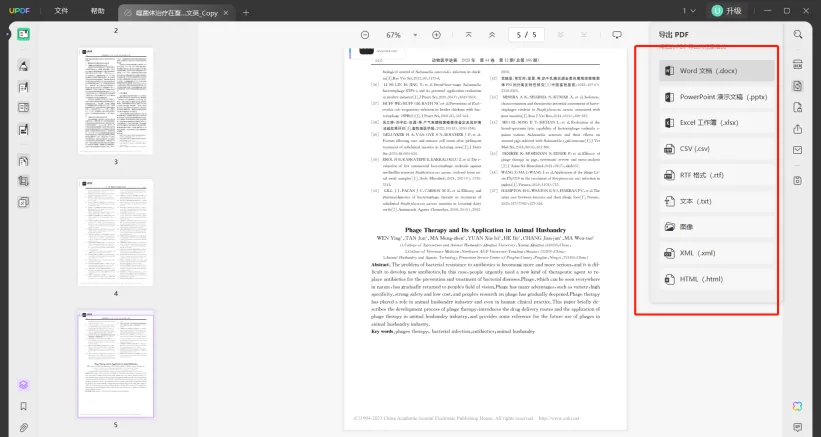This screenshot has height=437, width=821.
Task: Jump to the first page
Action: (468, 35)
